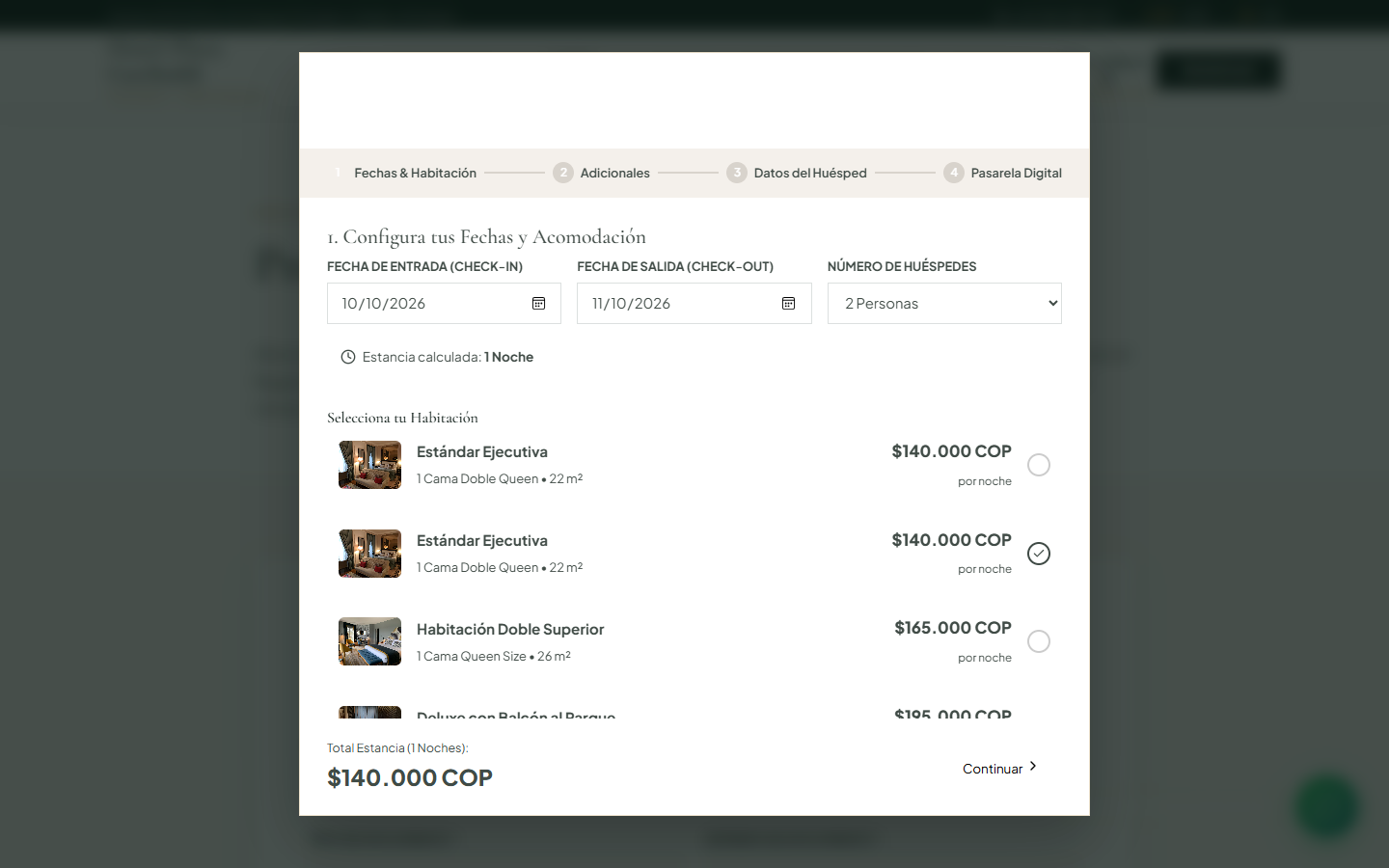Open the Pasarela Digital step
Screen dimensions: 1389x868
pyautogui.click(x=1003, y=174)
